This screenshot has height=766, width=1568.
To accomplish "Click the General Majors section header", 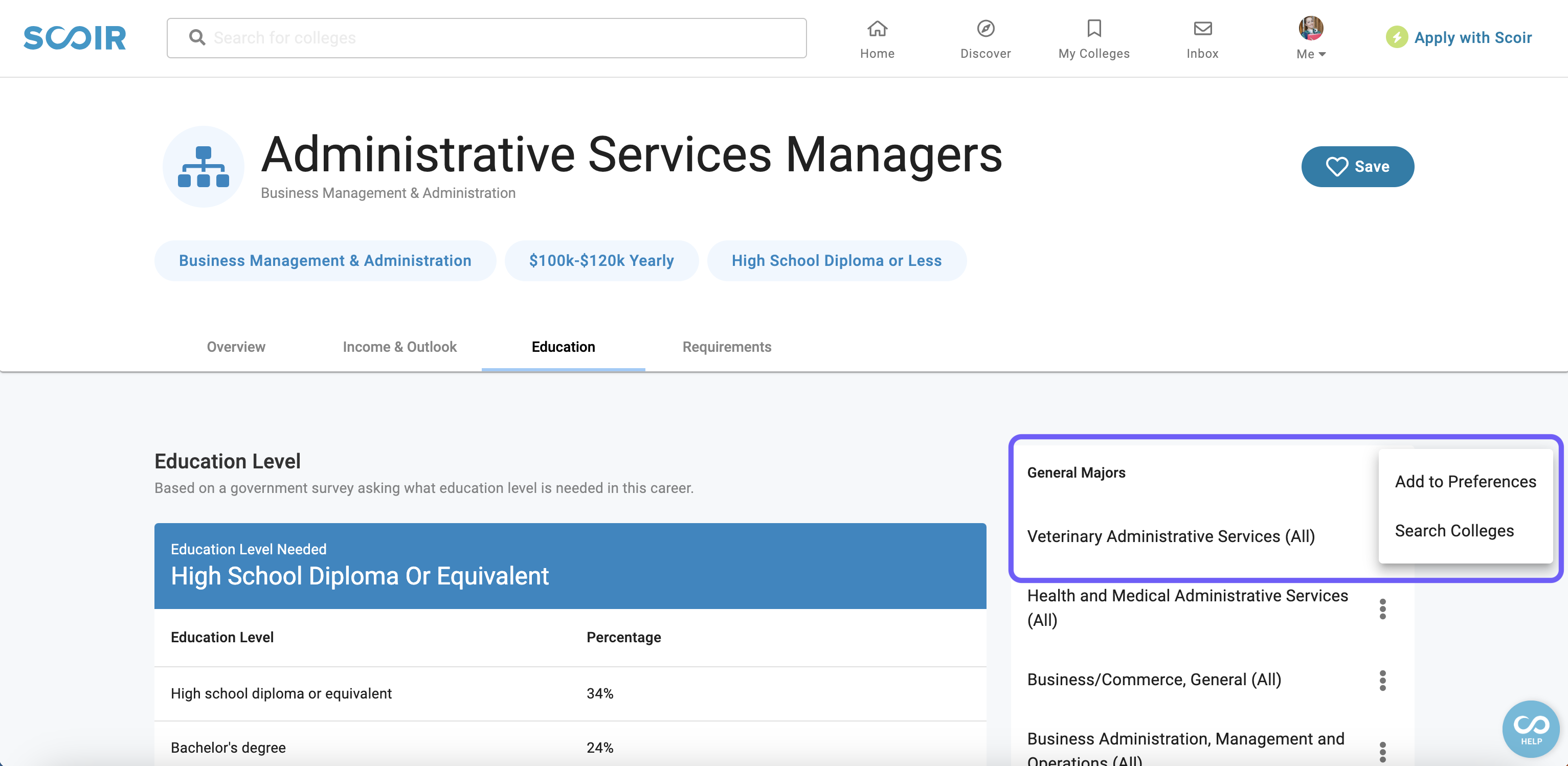I will point(1077,473).
